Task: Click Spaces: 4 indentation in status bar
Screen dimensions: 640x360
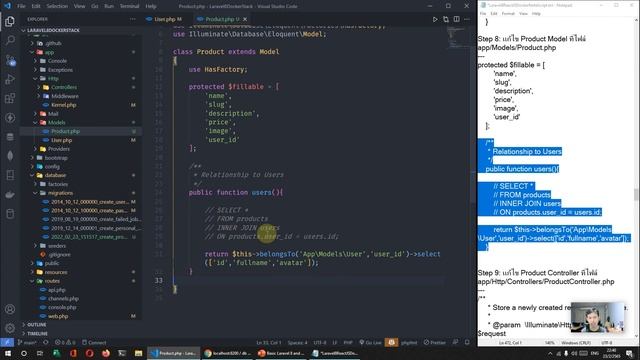Action: (297, 342)
